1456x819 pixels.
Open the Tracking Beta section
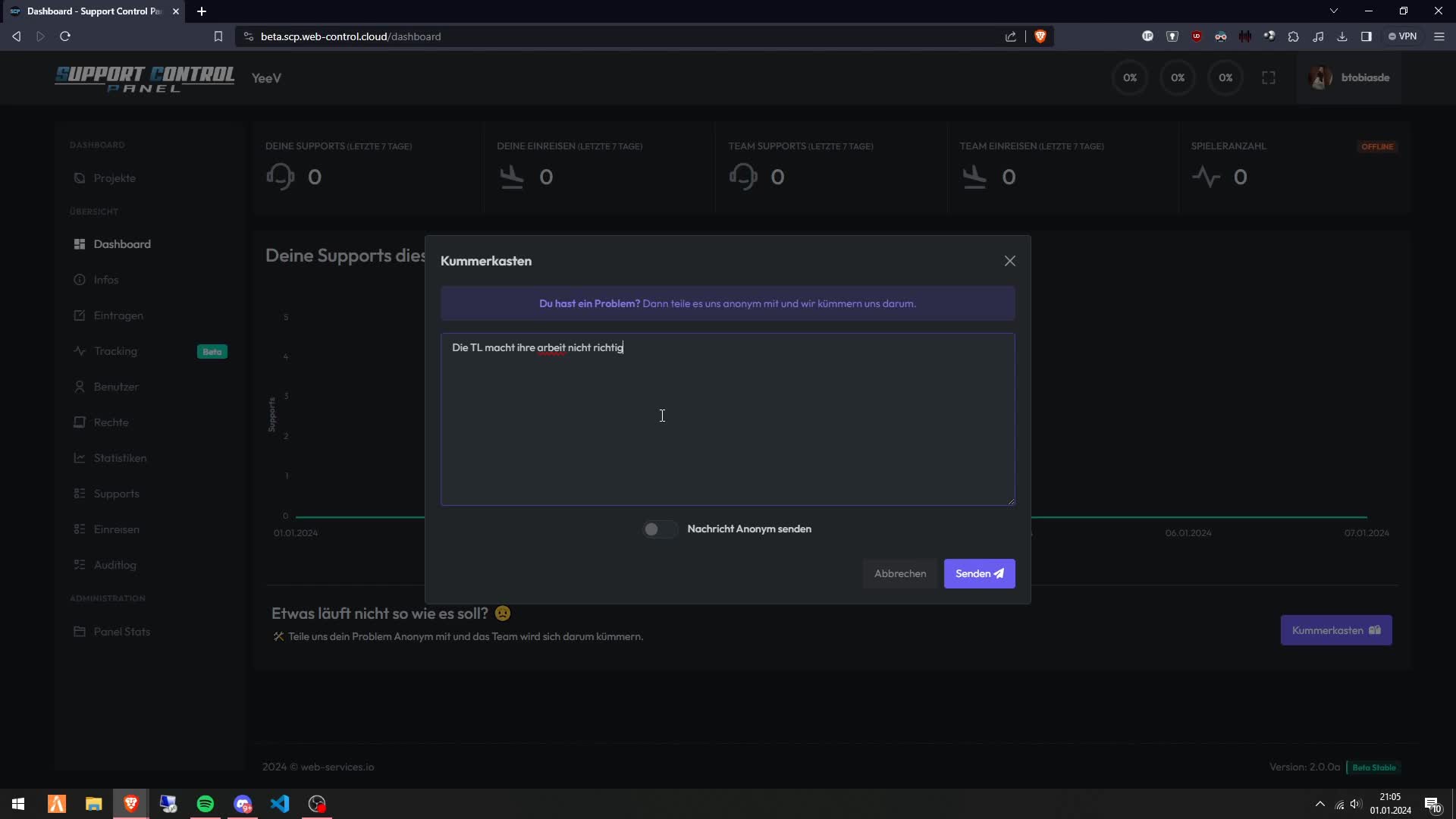[115, 350]
